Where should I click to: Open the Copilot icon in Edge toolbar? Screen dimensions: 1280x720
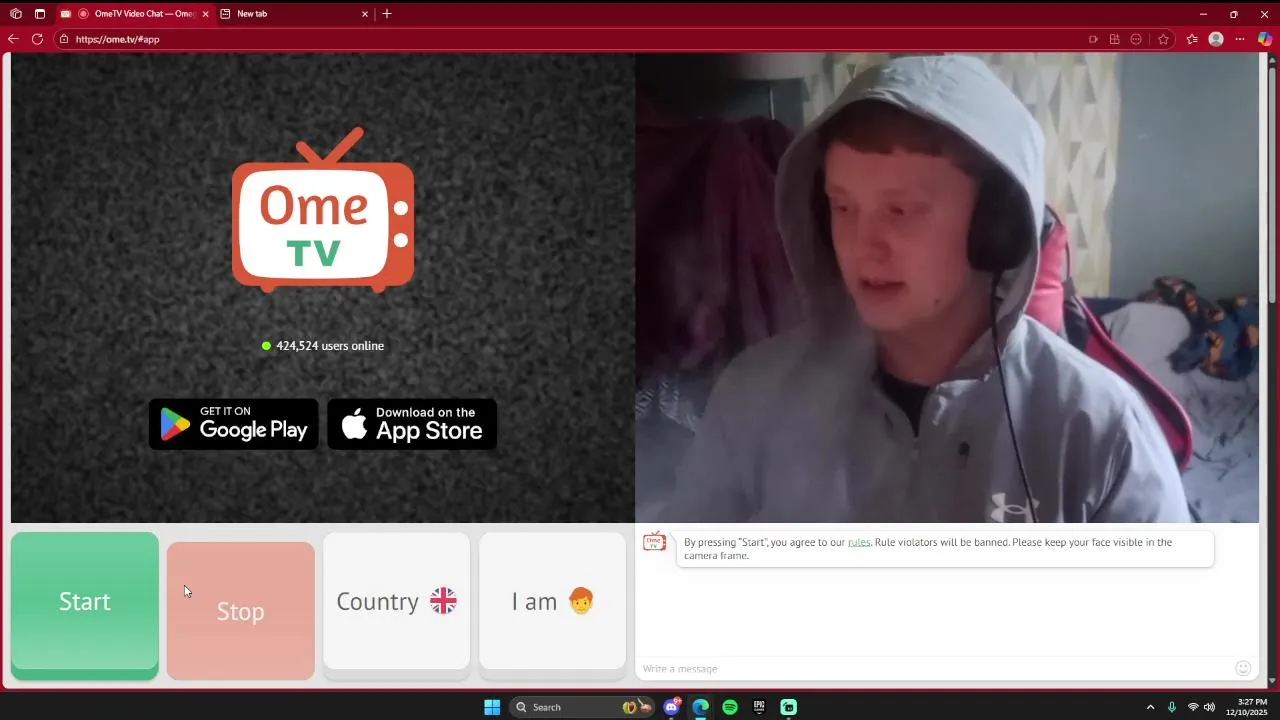pyautogui.click(x=1265, y=39)
